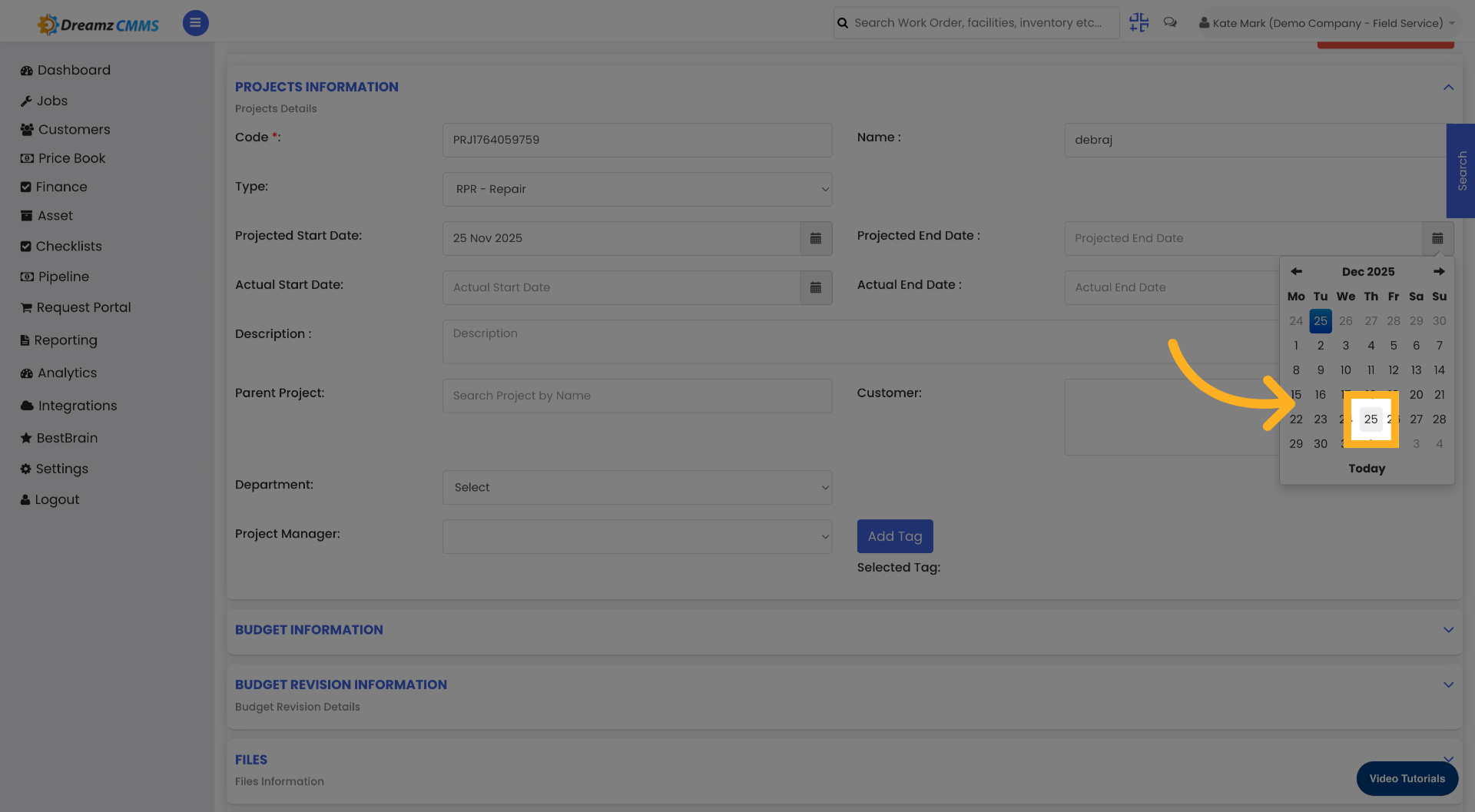Viewport: 1475px width, 812px height.
Task: Open calendar for Actual Start Date
Action: point(816,287)
